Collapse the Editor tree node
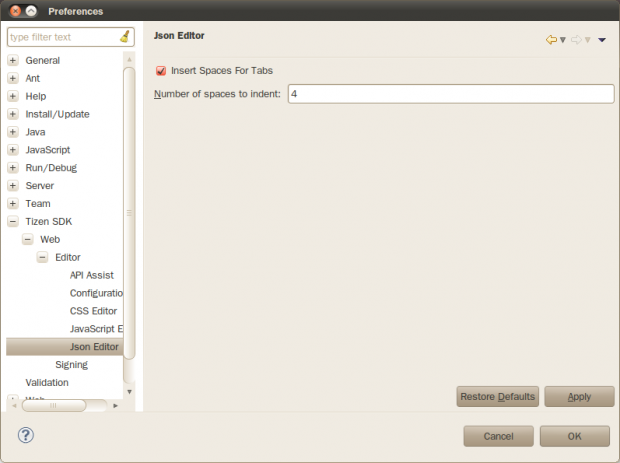 [43, 258]
